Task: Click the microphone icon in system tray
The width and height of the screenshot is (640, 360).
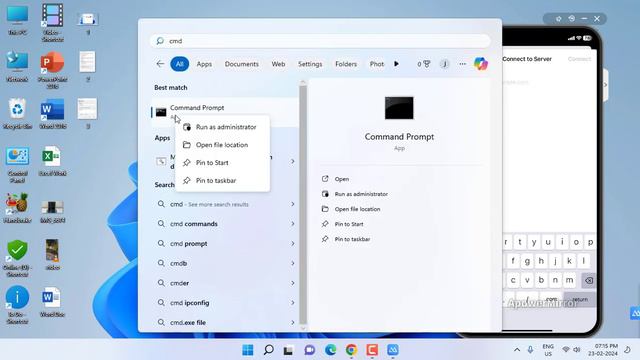Action: (x=530, y=350)
